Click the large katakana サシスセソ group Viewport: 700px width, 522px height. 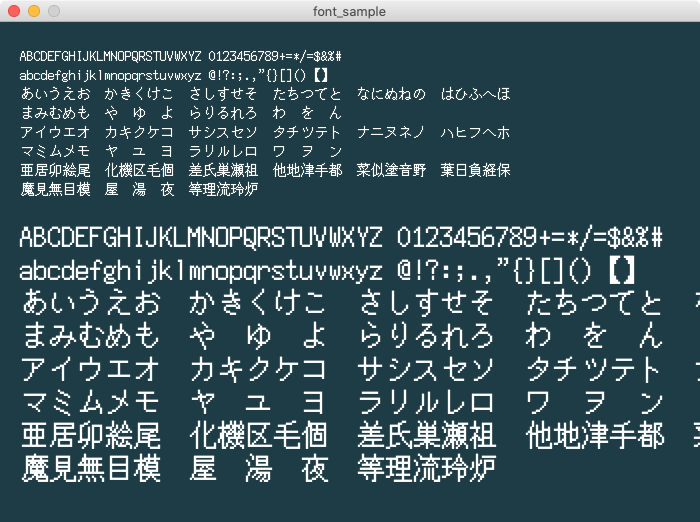tap(426, 369)
